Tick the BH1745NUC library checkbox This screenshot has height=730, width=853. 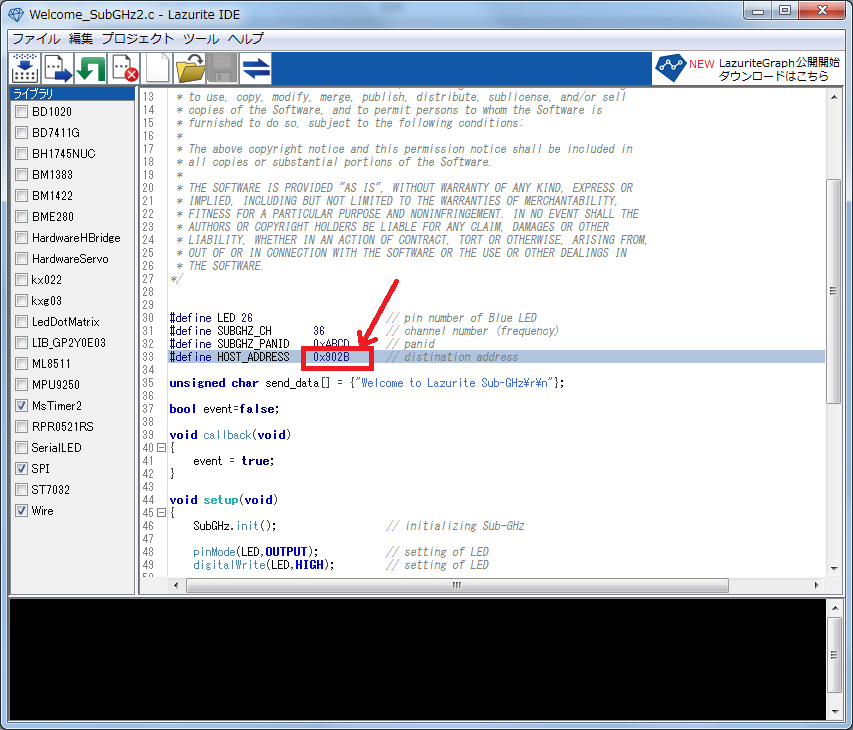(x=21, y=154)
